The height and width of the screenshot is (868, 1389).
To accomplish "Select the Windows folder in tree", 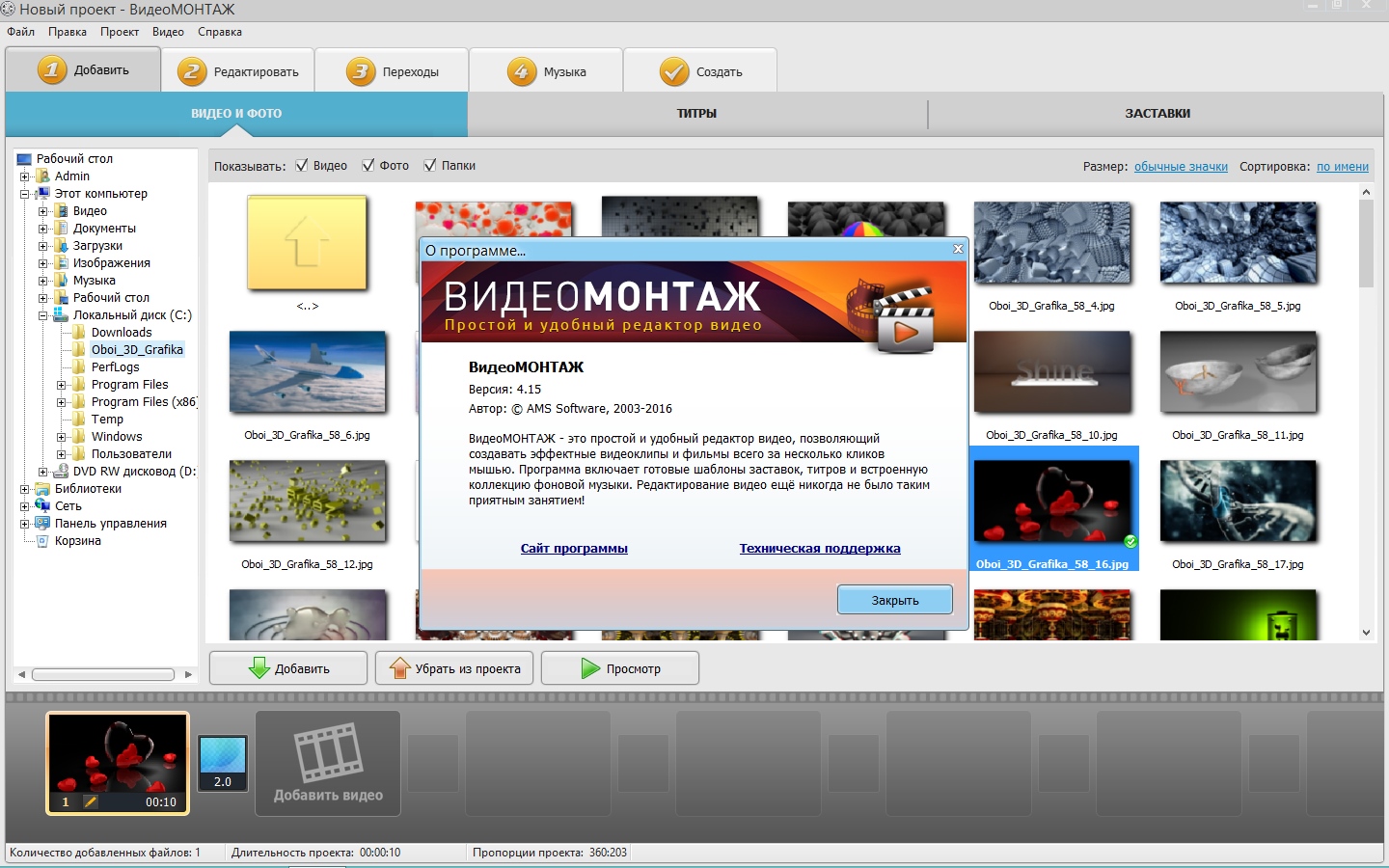I will tap(117, 437).
